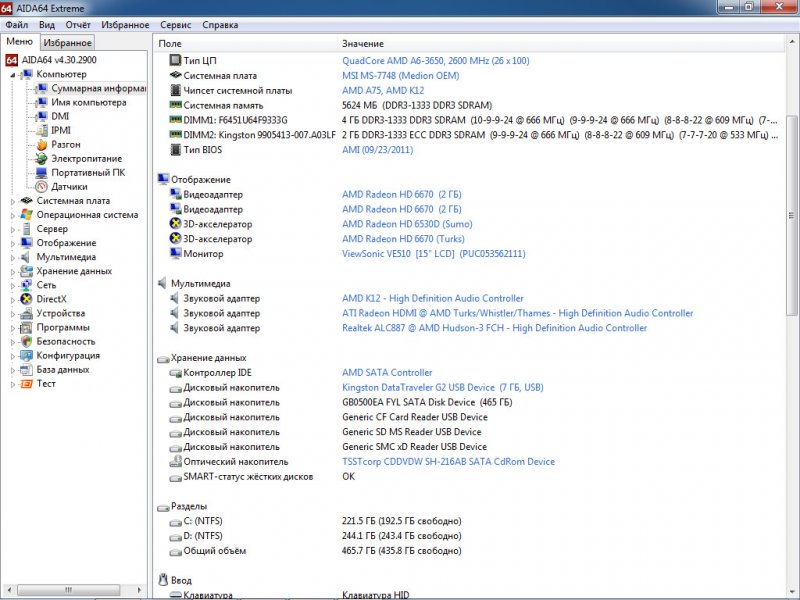Collapse the Компьютер tree node
The width and height of the screenshot is (800, 600).
[x=13, y=74]
